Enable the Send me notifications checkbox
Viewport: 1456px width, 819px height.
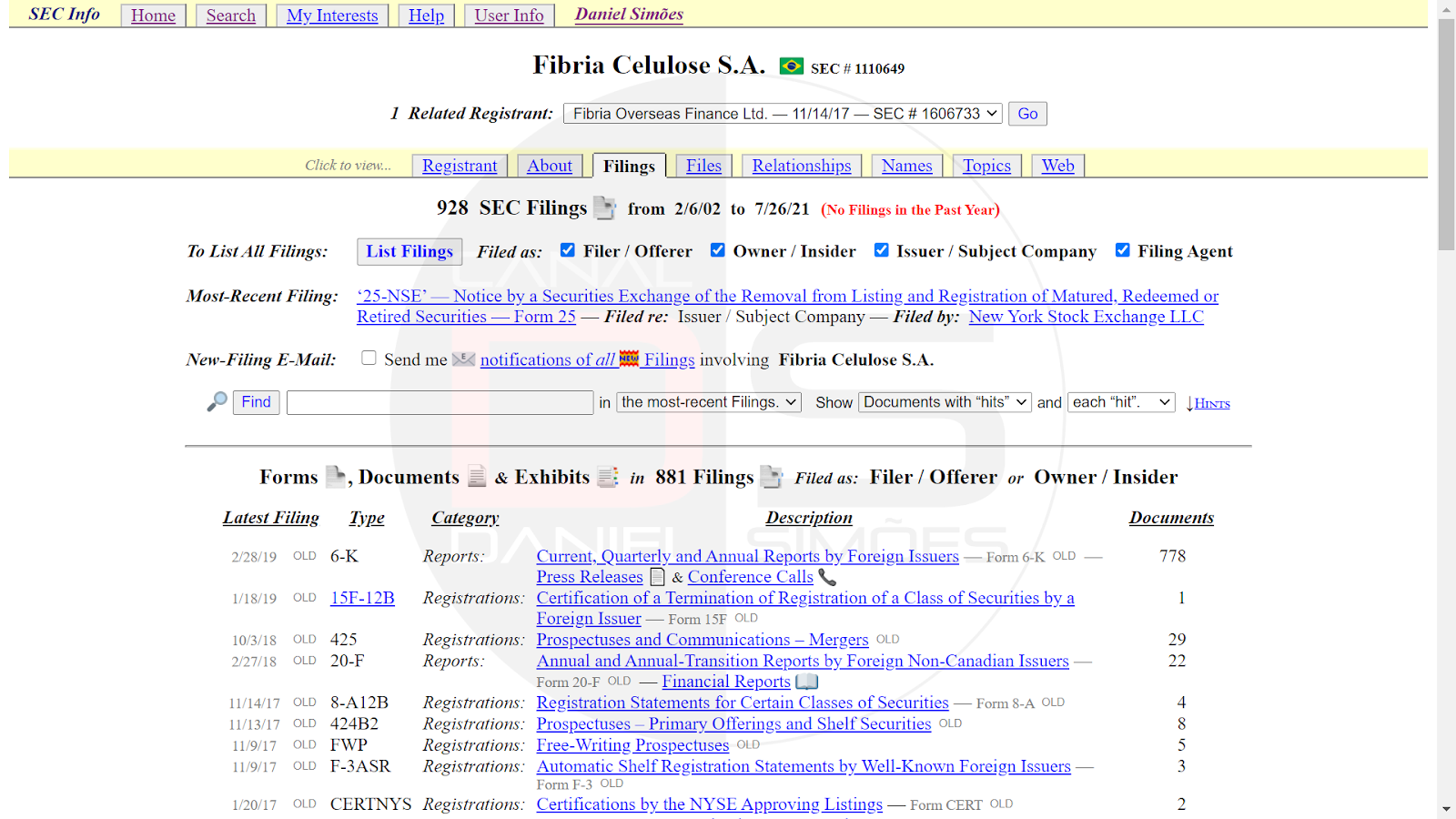[x=369, y=358]
